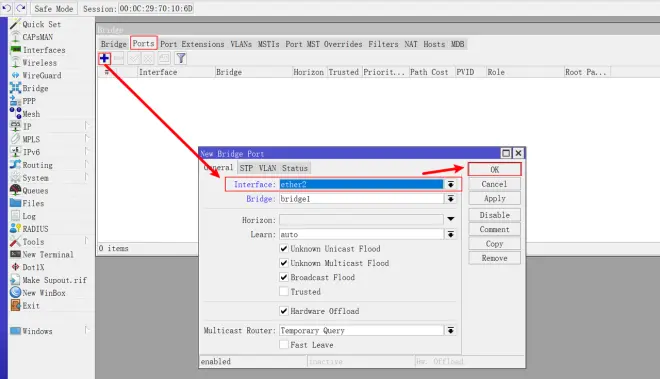Expand the Horizon field arrow

[450, 219]
